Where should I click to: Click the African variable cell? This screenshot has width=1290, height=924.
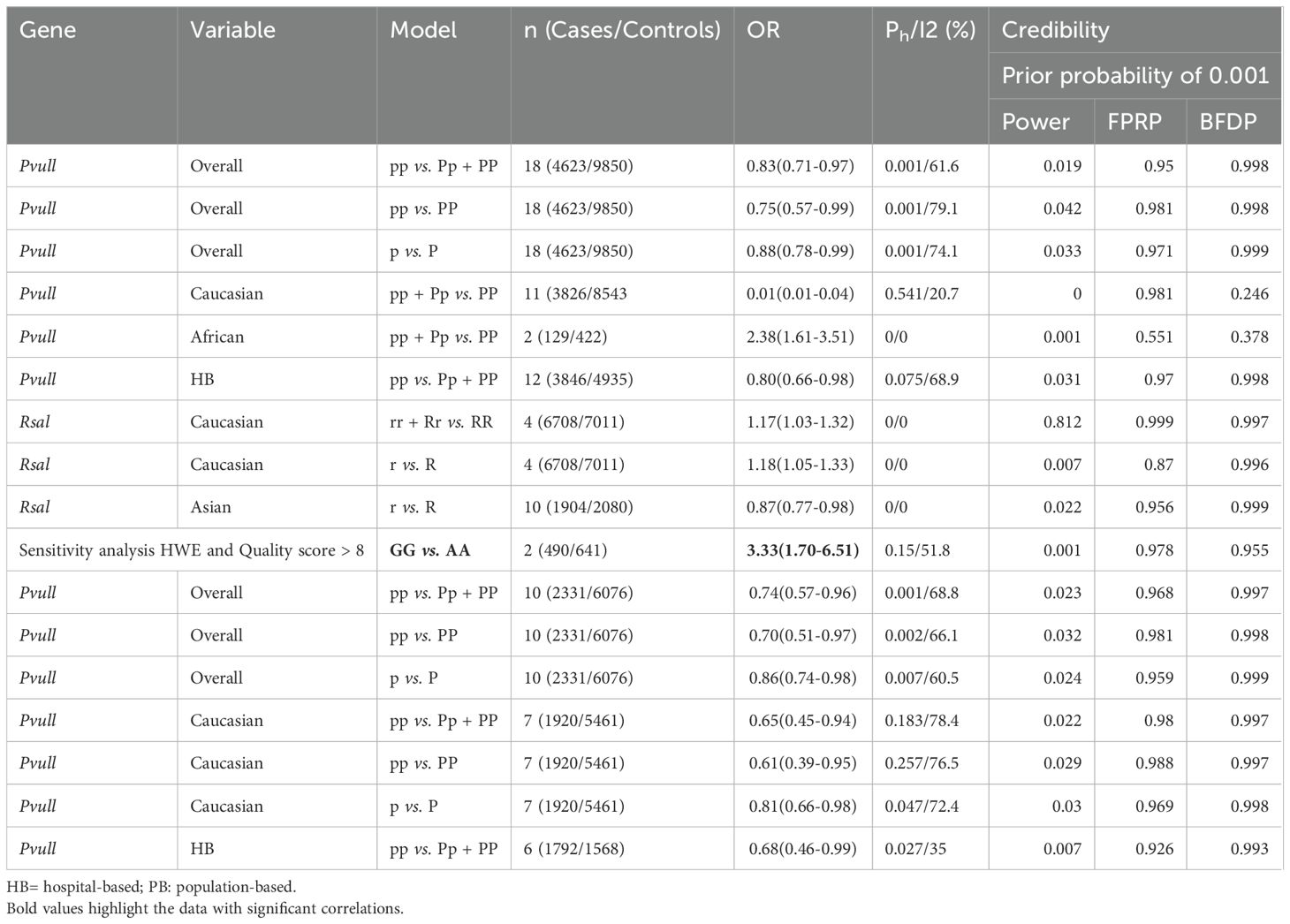point(217,337)
